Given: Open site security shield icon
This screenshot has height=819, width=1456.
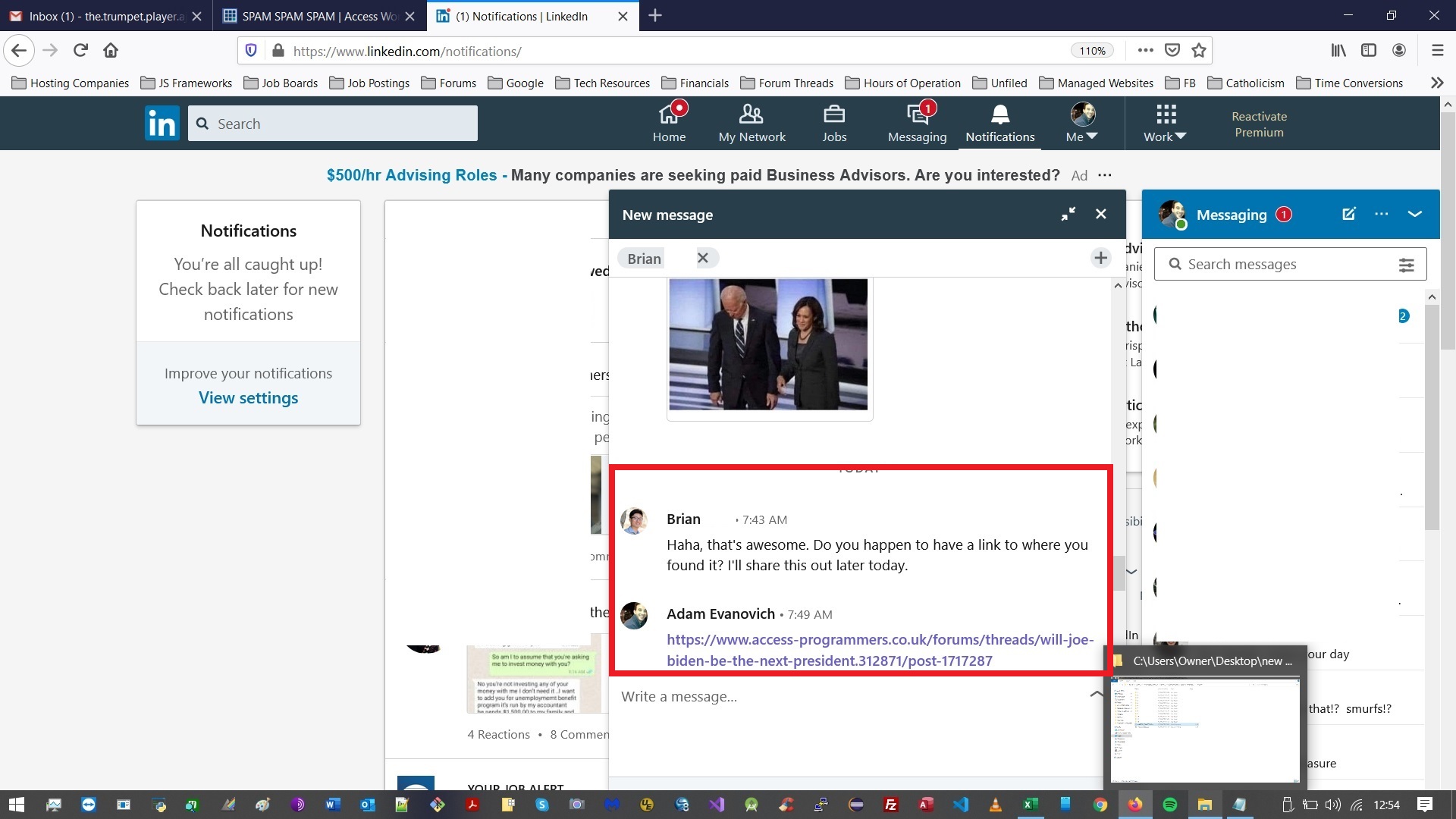Looking at the screenshot, I should click(251, 51).
